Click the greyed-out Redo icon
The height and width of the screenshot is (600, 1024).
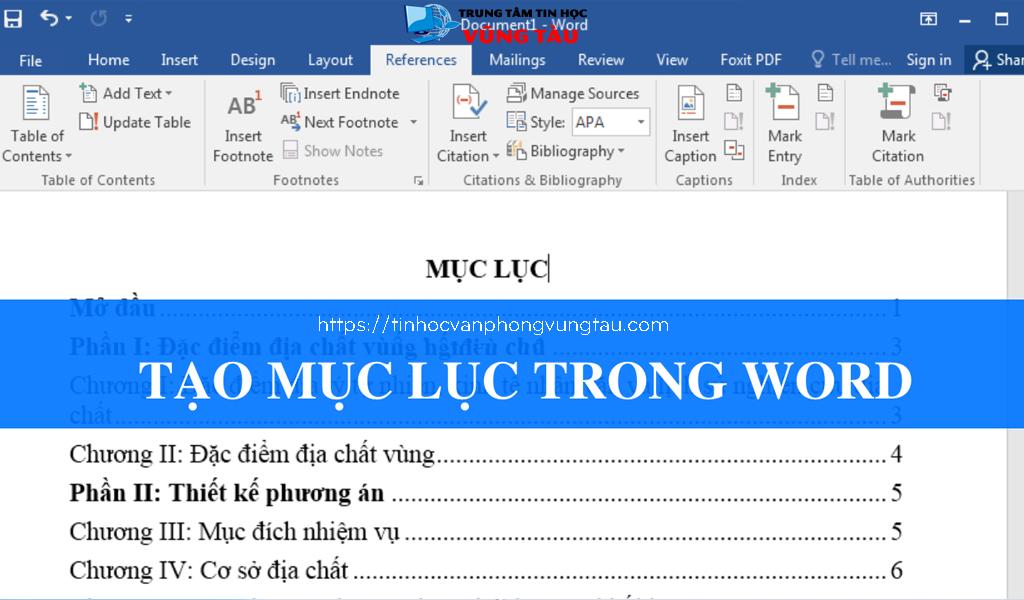point(99,18)
